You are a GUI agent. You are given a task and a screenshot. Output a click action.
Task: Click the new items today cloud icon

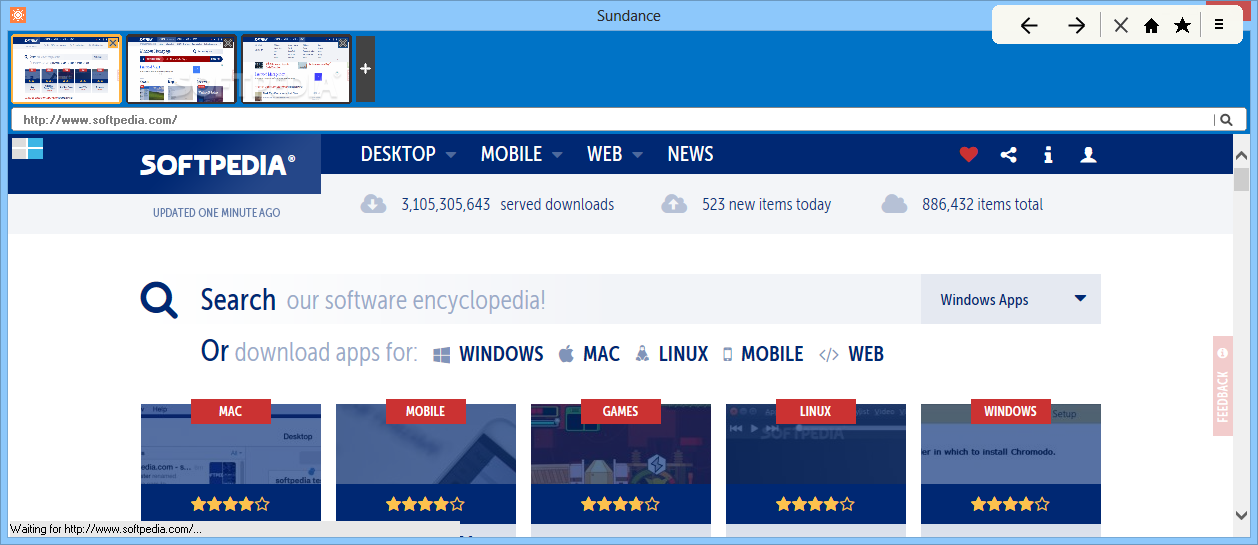pyautogui.click(x=674, y=204)
